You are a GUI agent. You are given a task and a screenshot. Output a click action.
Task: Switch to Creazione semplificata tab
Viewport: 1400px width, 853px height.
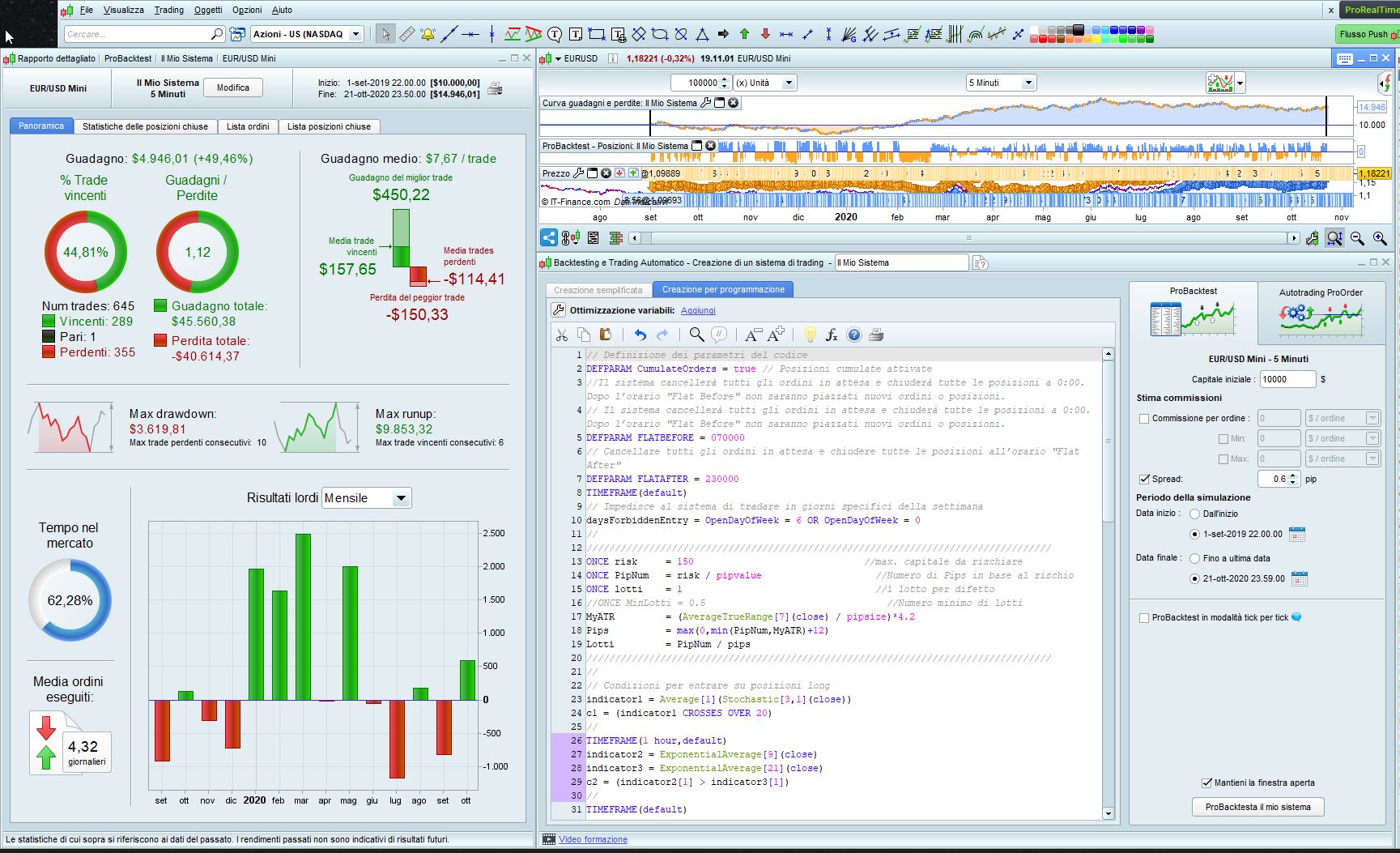click(598, 290)
